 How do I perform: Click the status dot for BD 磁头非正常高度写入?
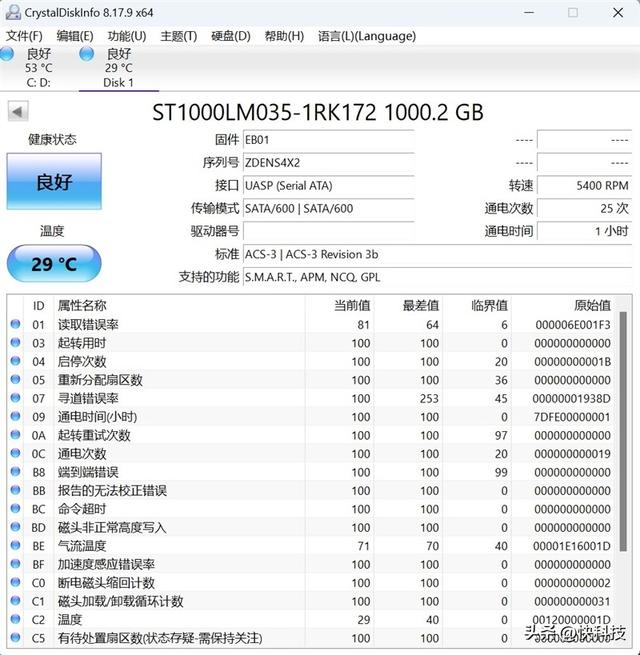tap(15, 526)
